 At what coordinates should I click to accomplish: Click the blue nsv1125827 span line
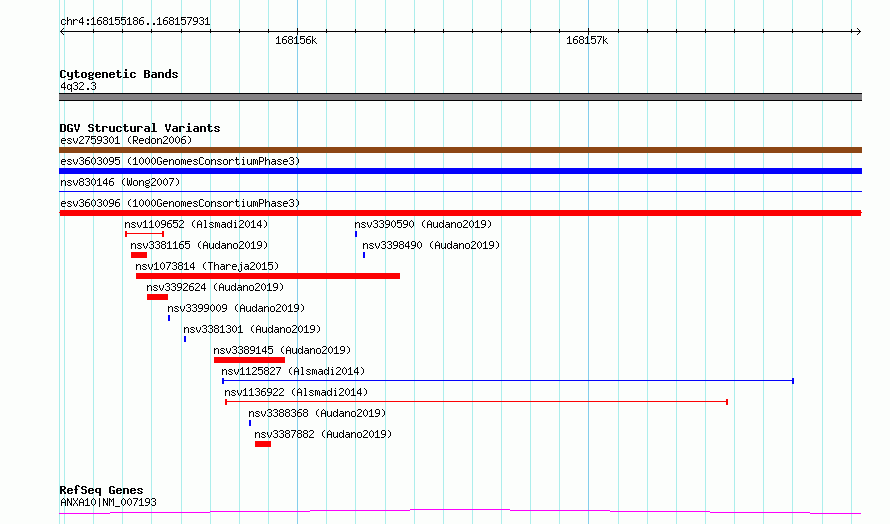coord(508,381)
